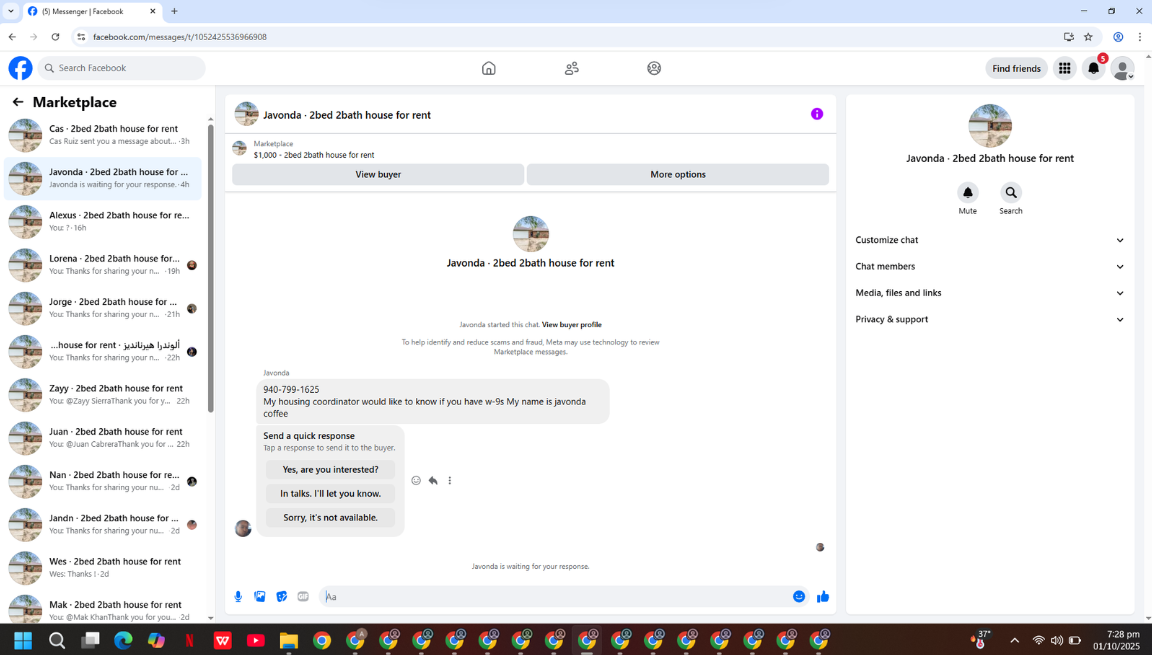Open the Jandn 2bed 2bath conversation
The image size is (1152, 655).
pos(103,525)
